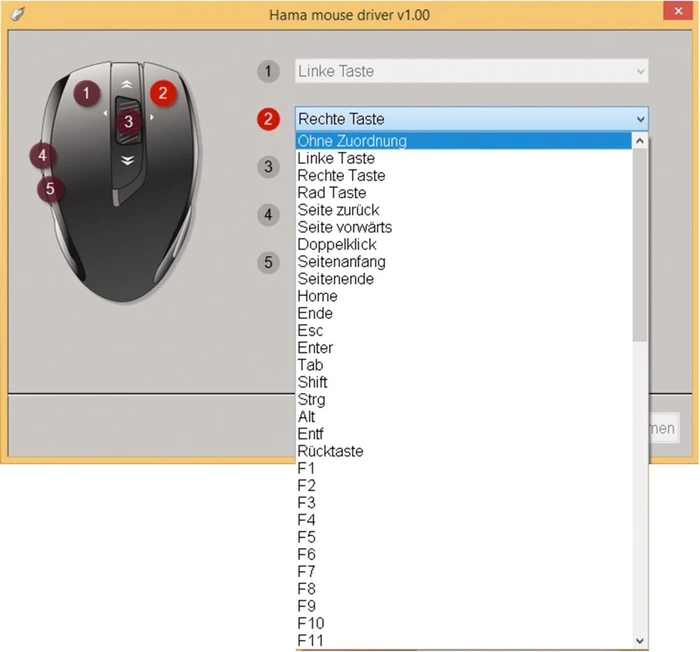Click the red button 2 marker on the mouse image
700x652 pixels.
coord(163,93)
